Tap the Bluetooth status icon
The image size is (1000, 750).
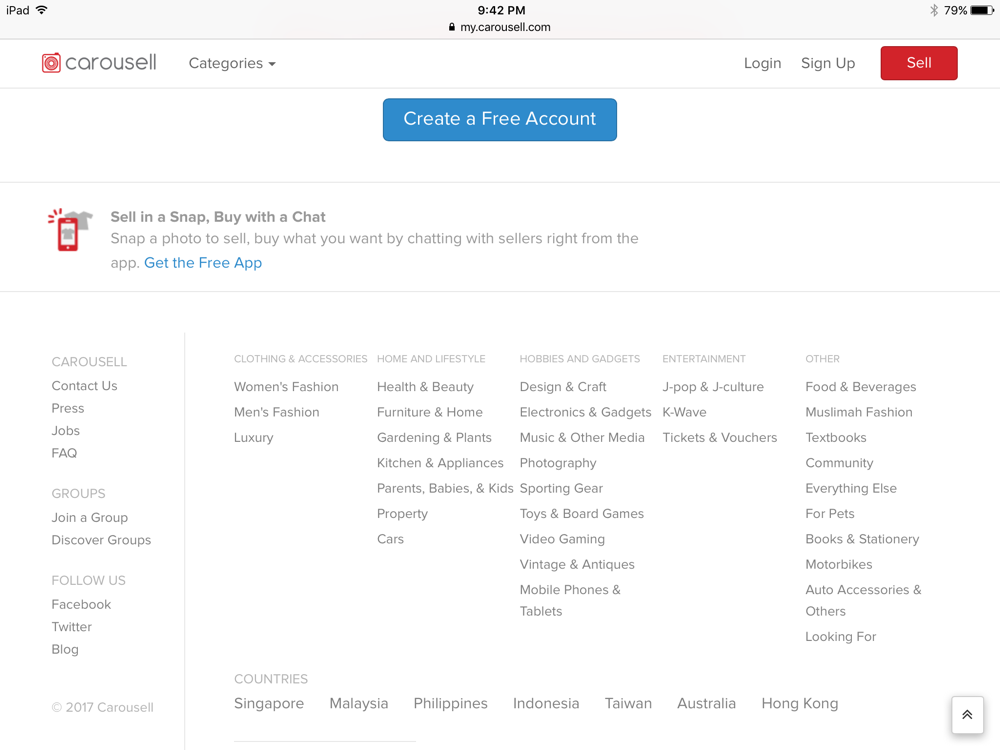(x=934, y=10)
